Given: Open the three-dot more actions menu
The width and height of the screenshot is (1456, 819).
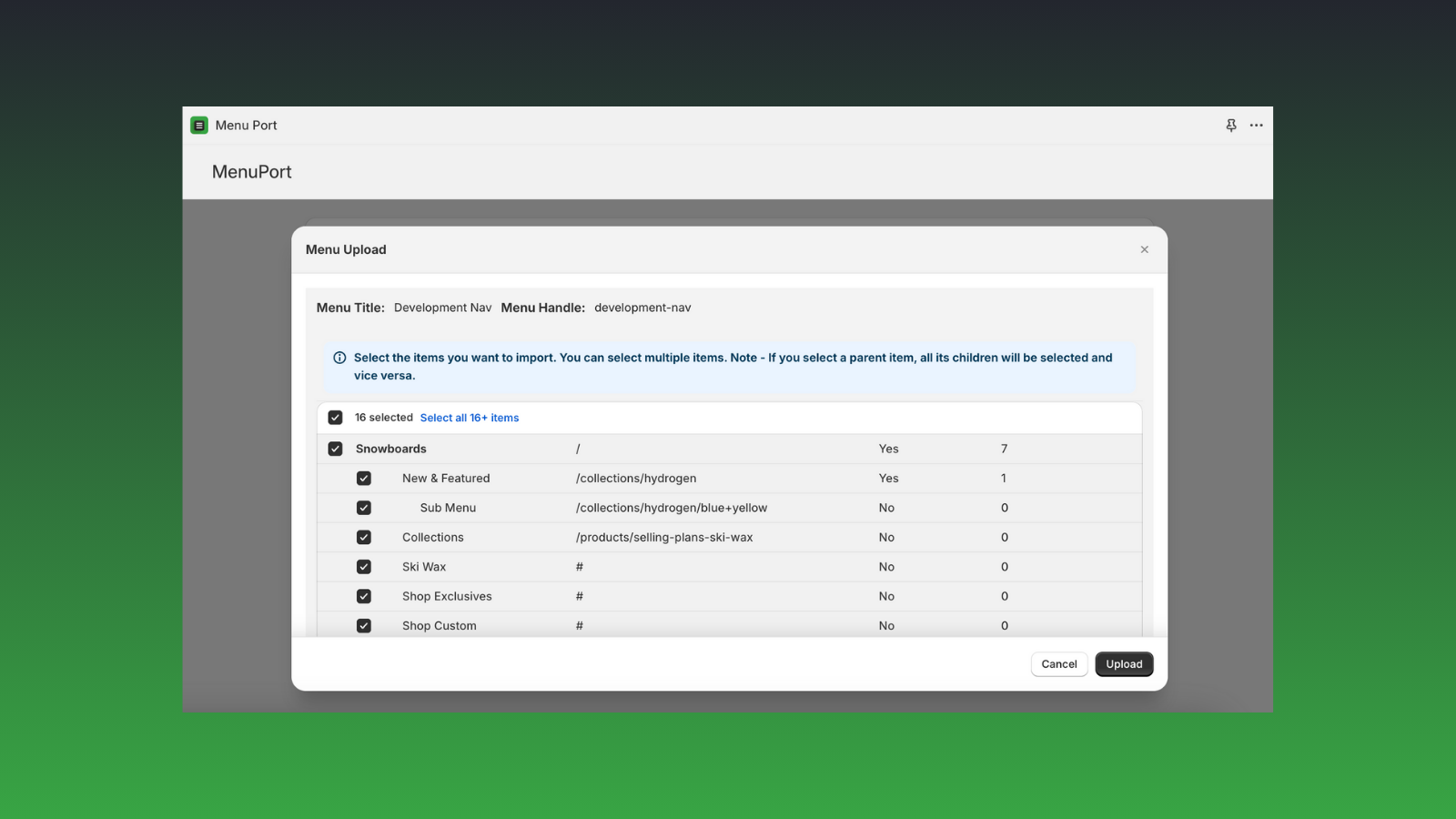Looking at the screenshot, I should (x=1257, y=126).
